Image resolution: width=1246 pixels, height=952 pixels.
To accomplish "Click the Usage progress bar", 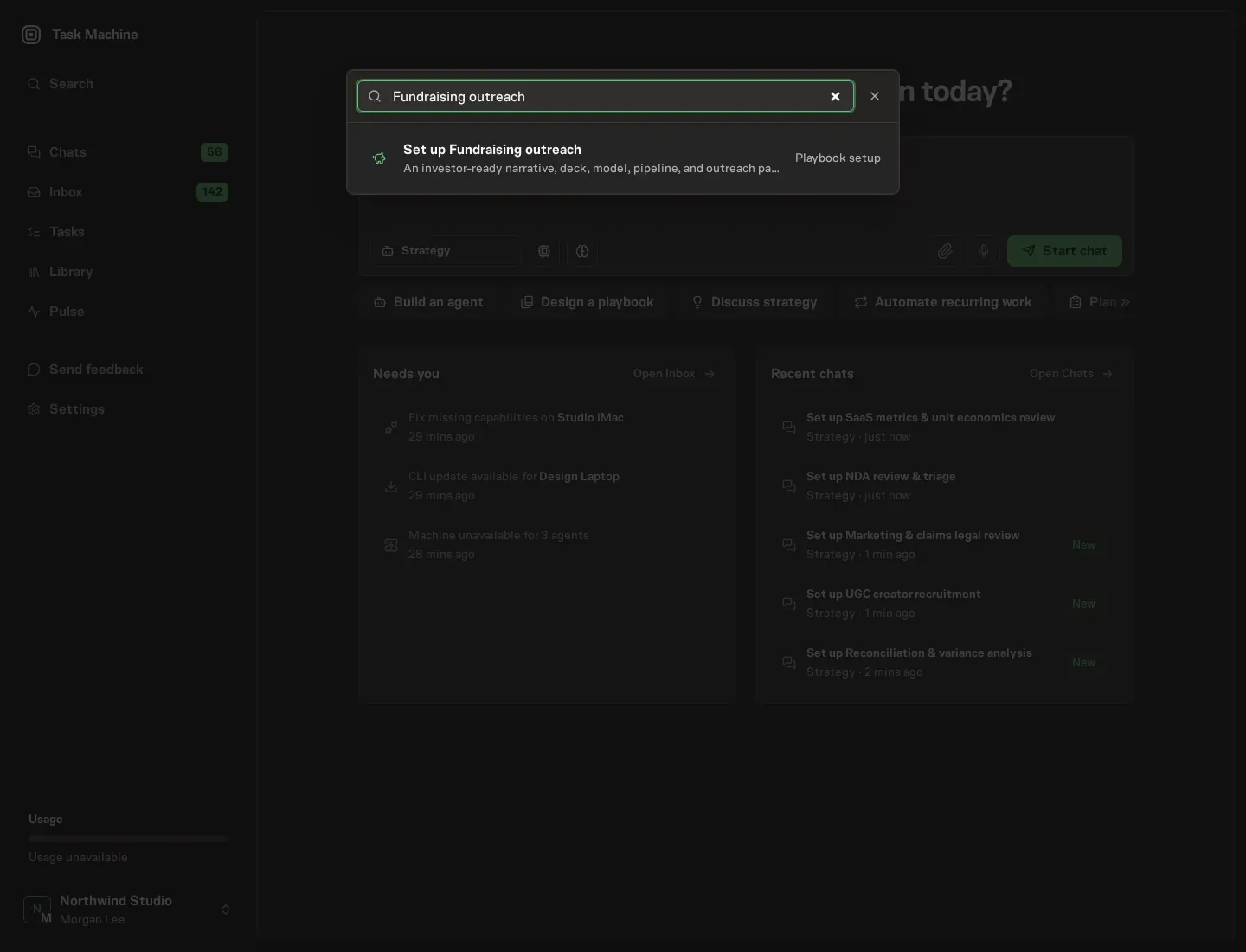I will (x=128, y=839).
